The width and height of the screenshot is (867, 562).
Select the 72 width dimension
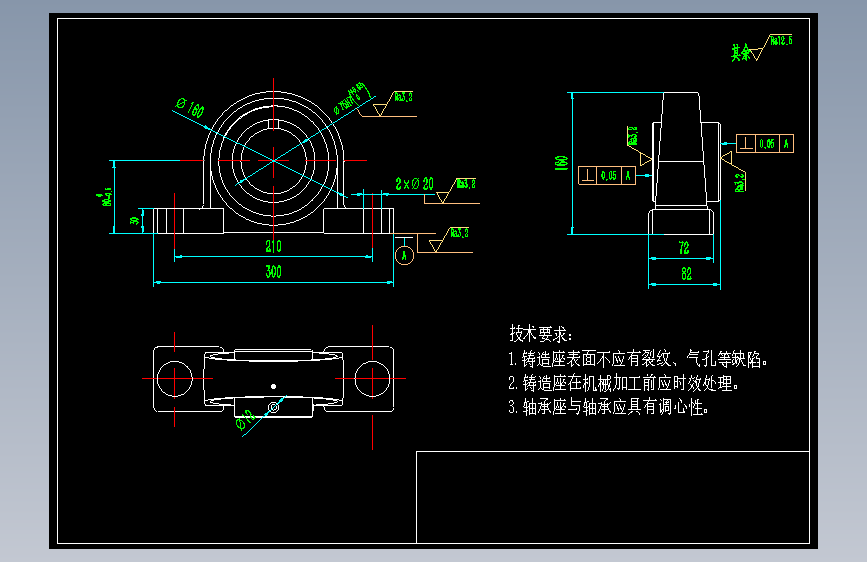684,248
